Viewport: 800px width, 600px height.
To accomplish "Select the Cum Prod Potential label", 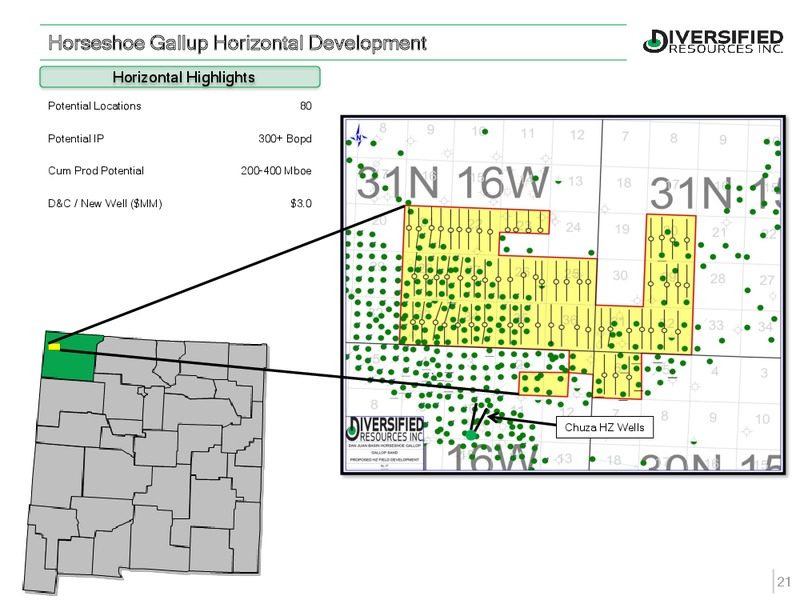I will (96, 171).
